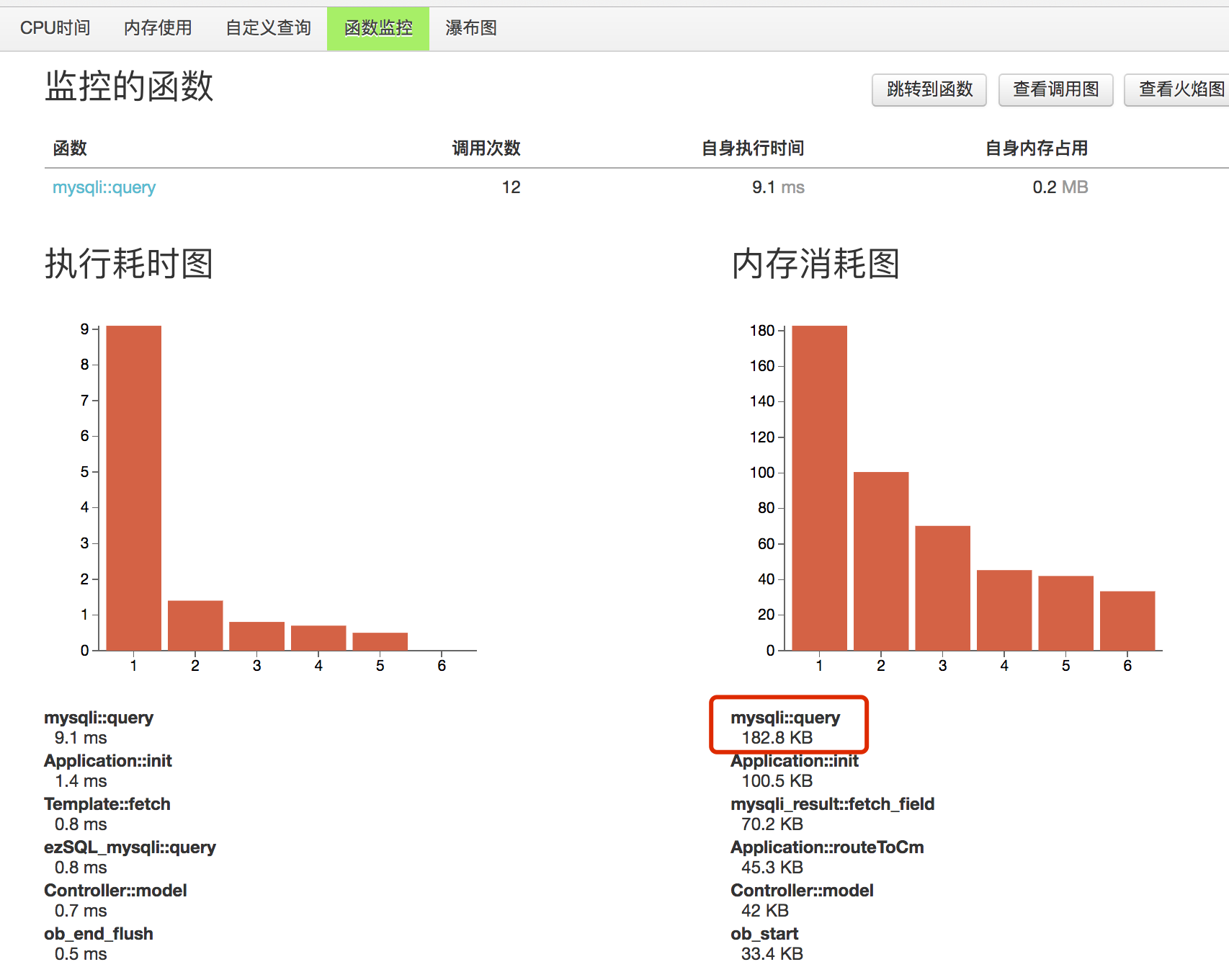
Task: Click the mysqli_result::fetch_field legend entry
Action: 832,804
